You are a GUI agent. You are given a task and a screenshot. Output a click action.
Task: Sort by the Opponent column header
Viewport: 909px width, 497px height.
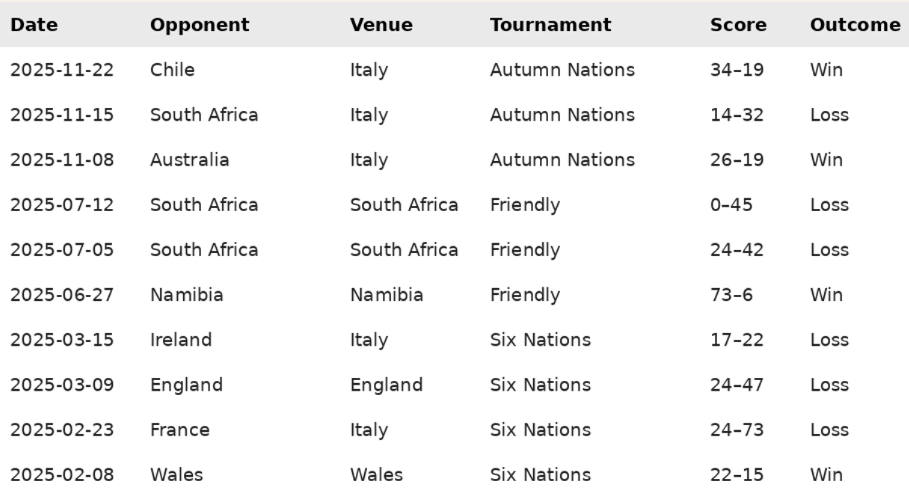(x=199, y=25)
